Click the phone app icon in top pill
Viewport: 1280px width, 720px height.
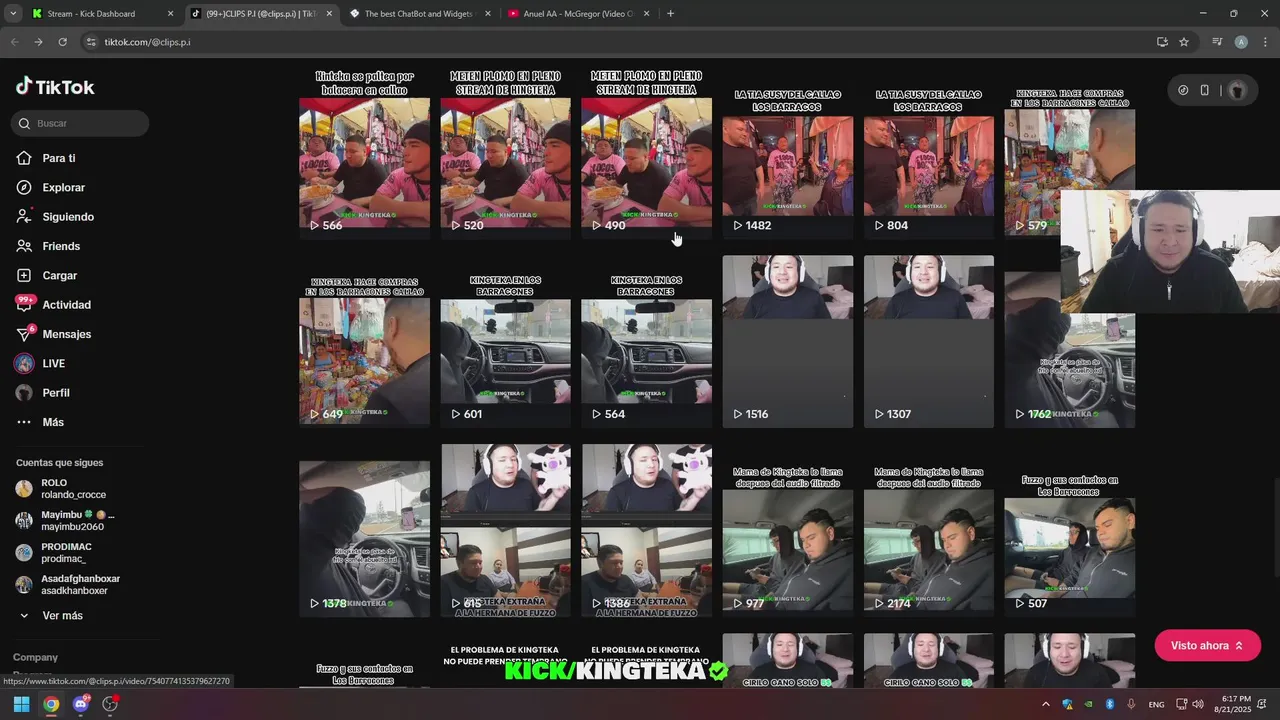tap(1204, 90)
